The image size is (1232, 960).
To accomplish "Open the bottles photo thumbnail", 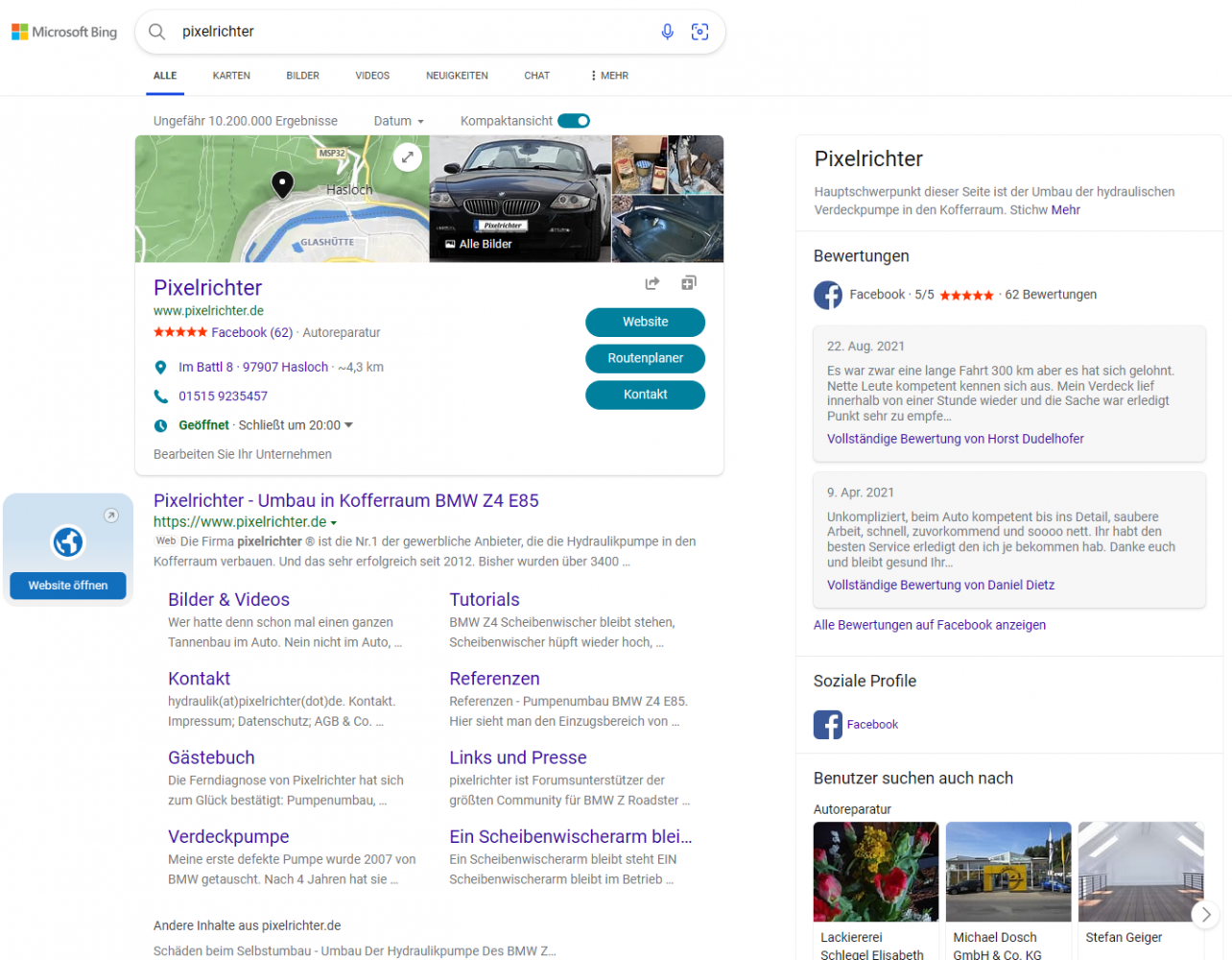I will coord(640,164).
